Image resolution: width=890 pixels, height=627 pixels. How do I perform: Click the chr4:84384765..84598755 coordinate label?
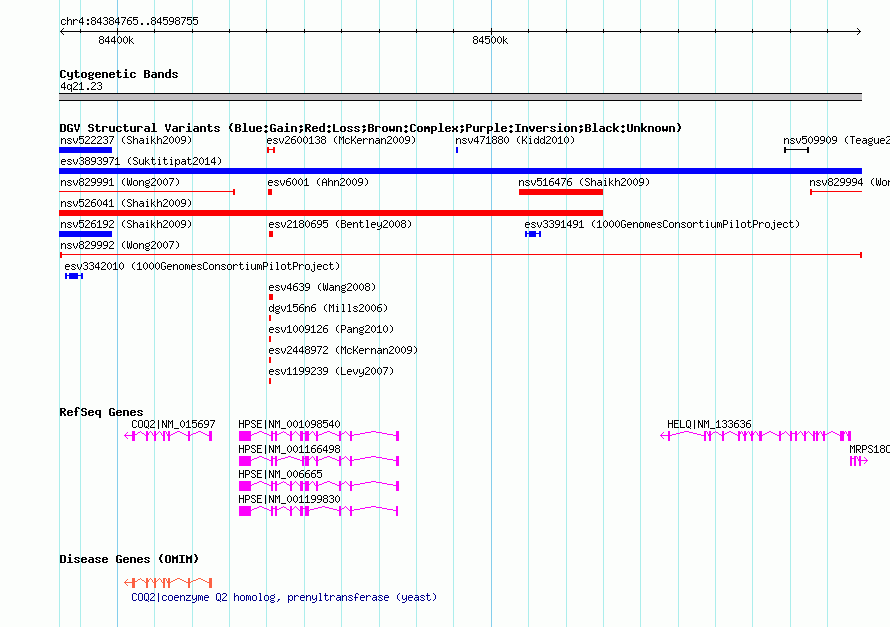point(129,21)
